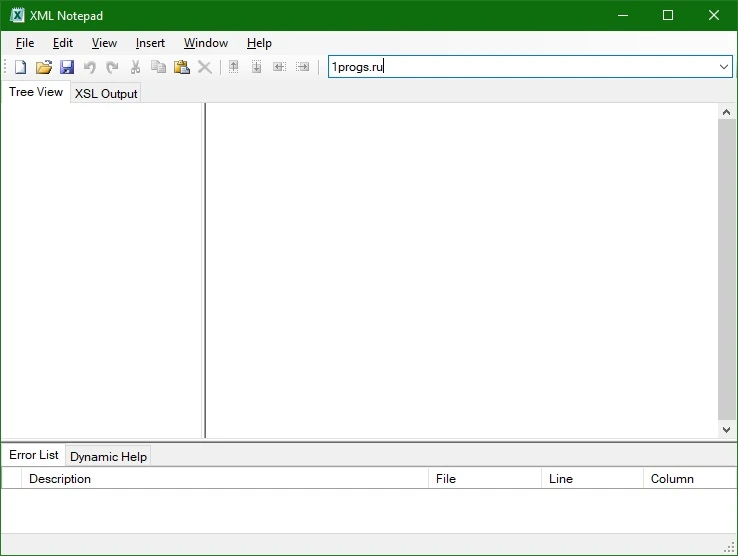738x556 pixels.
Task: Select the Error List tab
Action: [33, 455]
